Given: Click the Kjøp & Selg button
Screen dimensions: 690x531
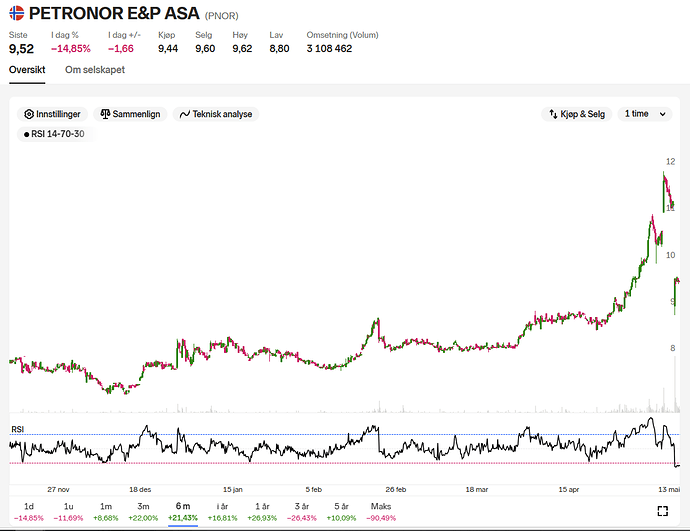Looking at the screenshot, I should 576,114.
